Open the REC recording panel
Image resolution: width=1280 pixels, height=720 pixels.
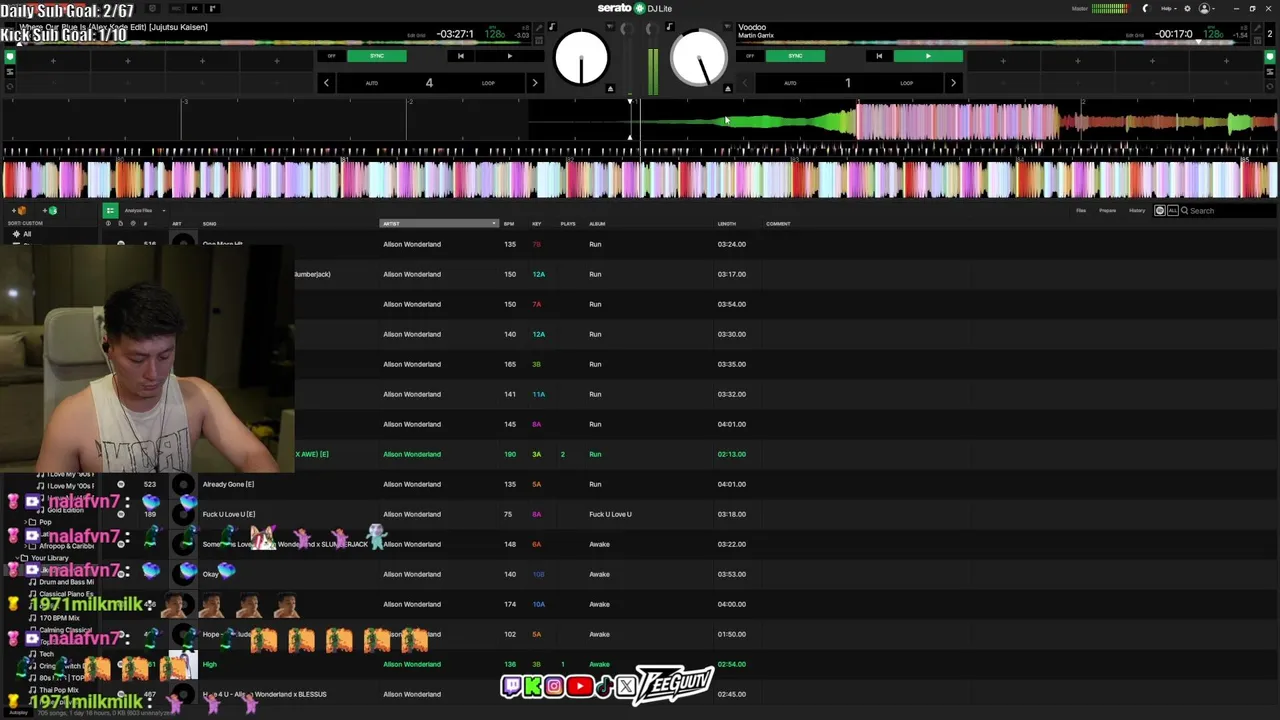click(177, 9)
